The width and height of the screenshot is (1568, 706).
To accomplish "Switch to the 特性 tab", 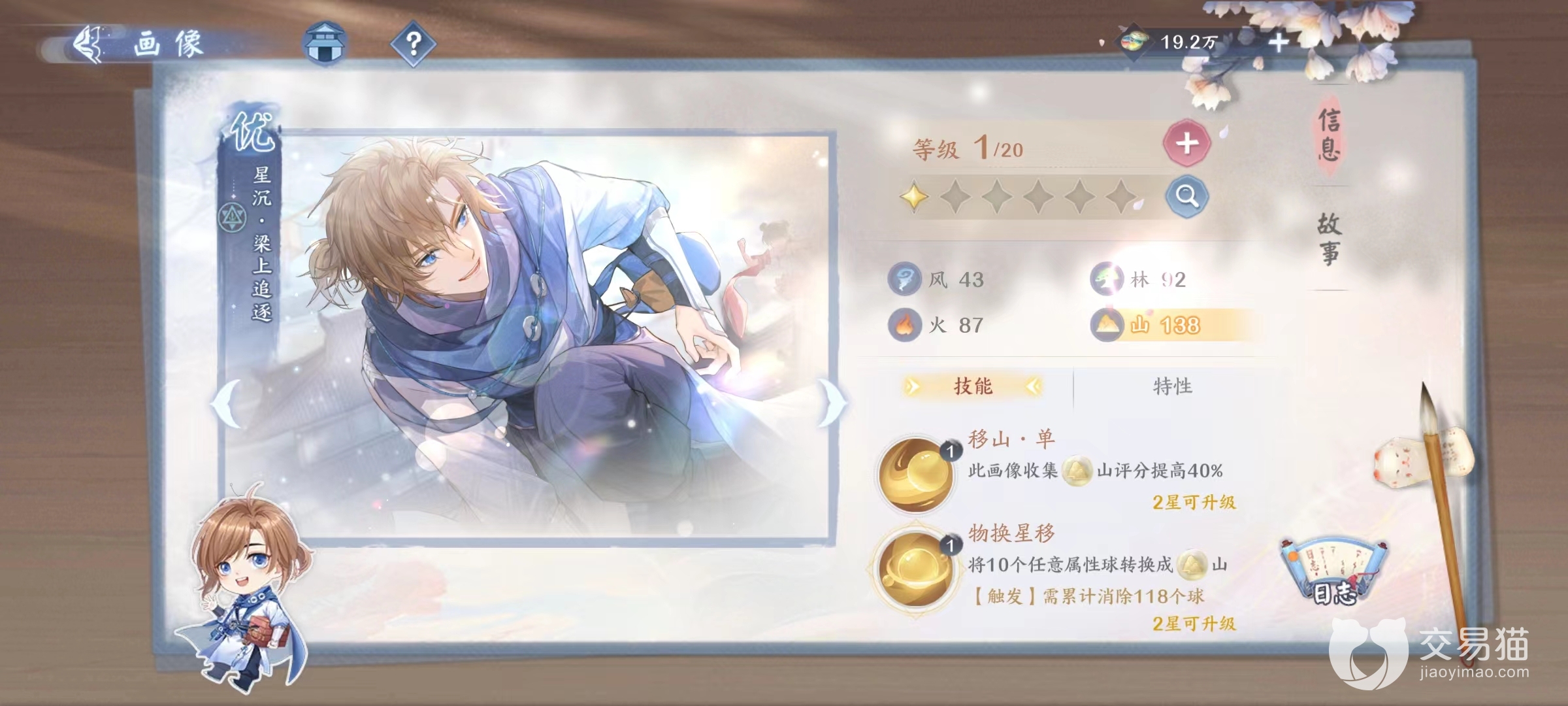I will coord(1172,386).
